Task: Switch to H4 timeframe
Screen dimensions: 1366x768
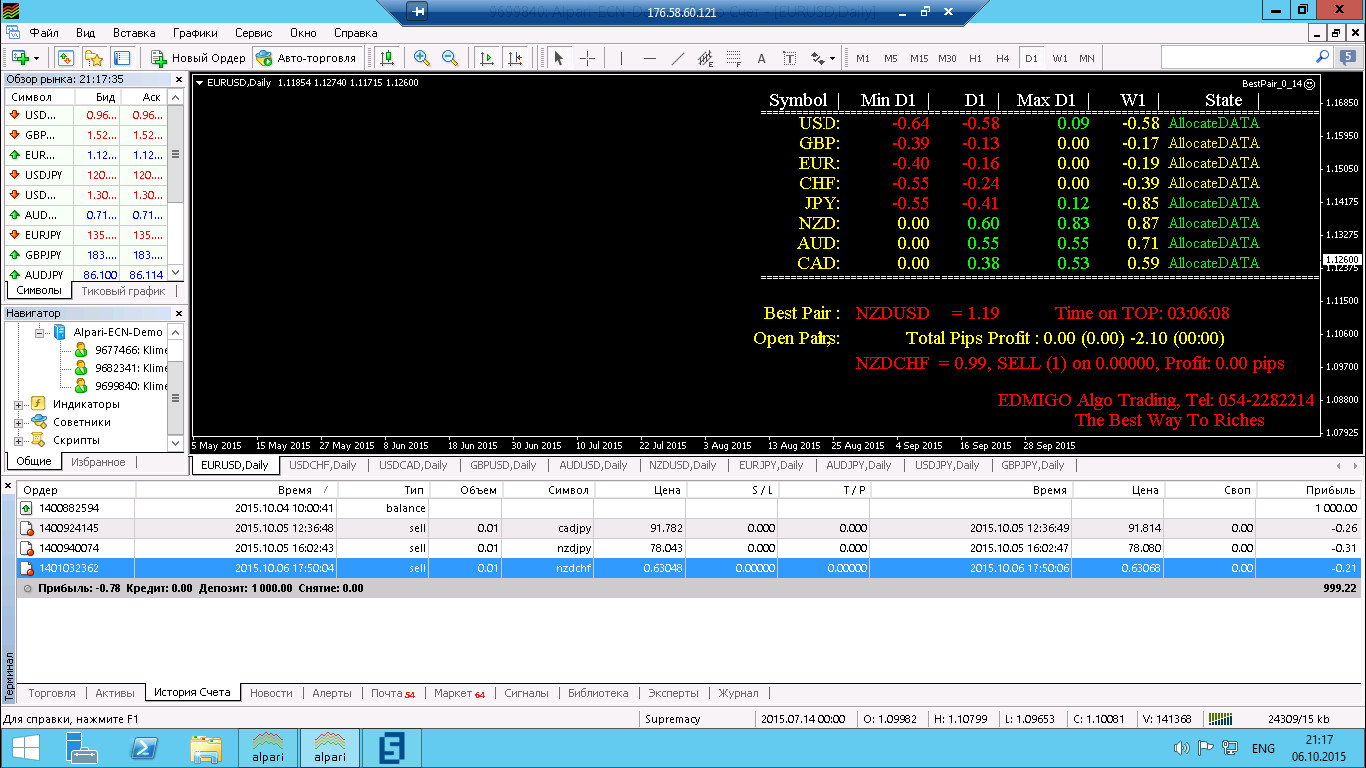Action: coord(1003,58)
